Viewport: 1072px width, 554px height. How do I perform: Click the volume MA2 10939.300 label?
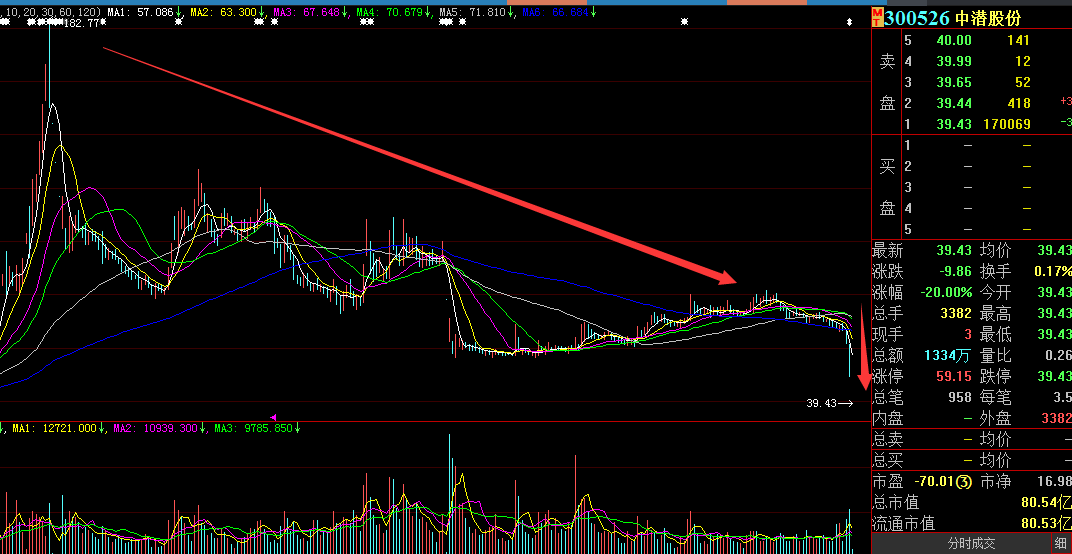click(x=150, y=428)
